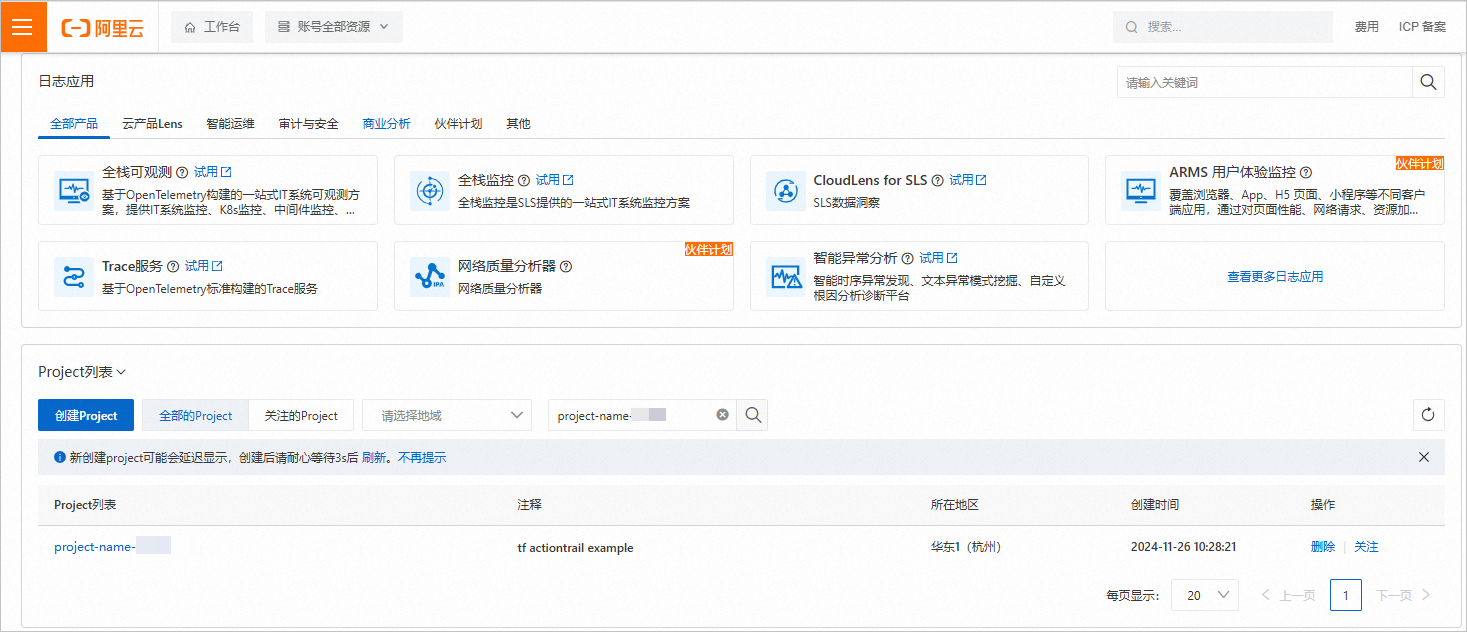Open the 请选择地域 region dropdown
Image resolution: width=1467 pixels, height=632 pixels.
point(447,415)
